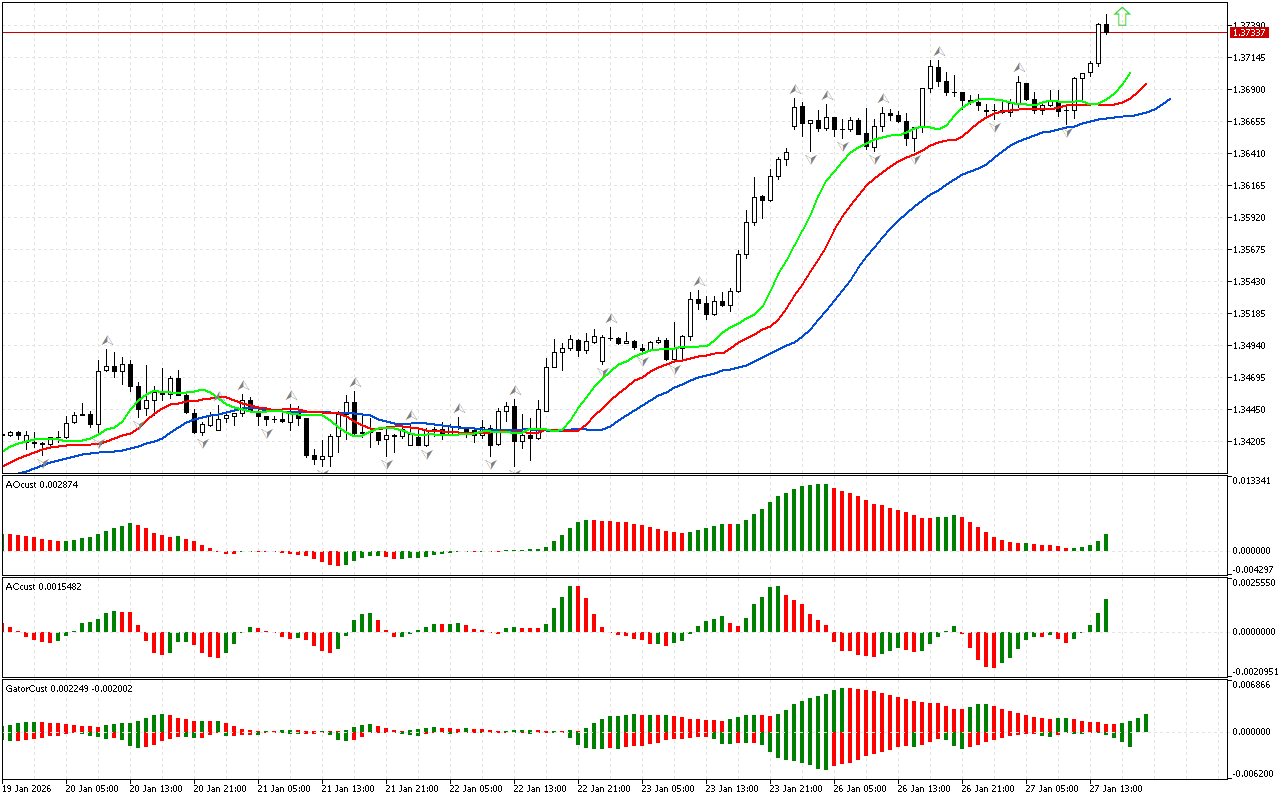Click the last green ACcust histogram bar
1280x800 pixels.
click(x=1107, y=615)
